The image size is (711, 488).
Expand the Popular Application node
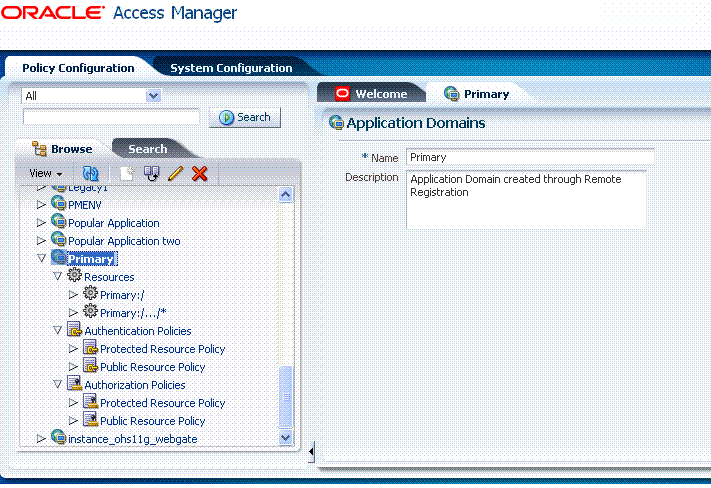(41, 223)
